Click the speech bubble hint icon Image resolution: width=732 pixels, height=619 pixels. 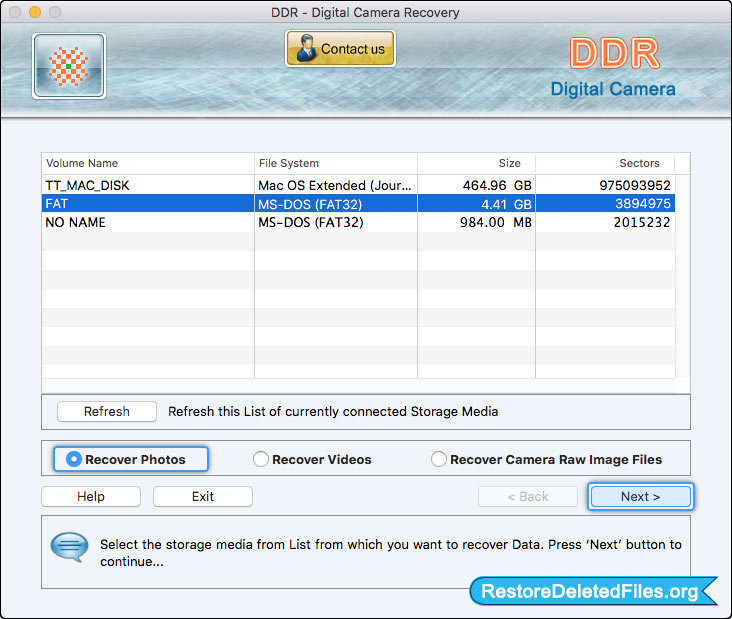[69, 547]
